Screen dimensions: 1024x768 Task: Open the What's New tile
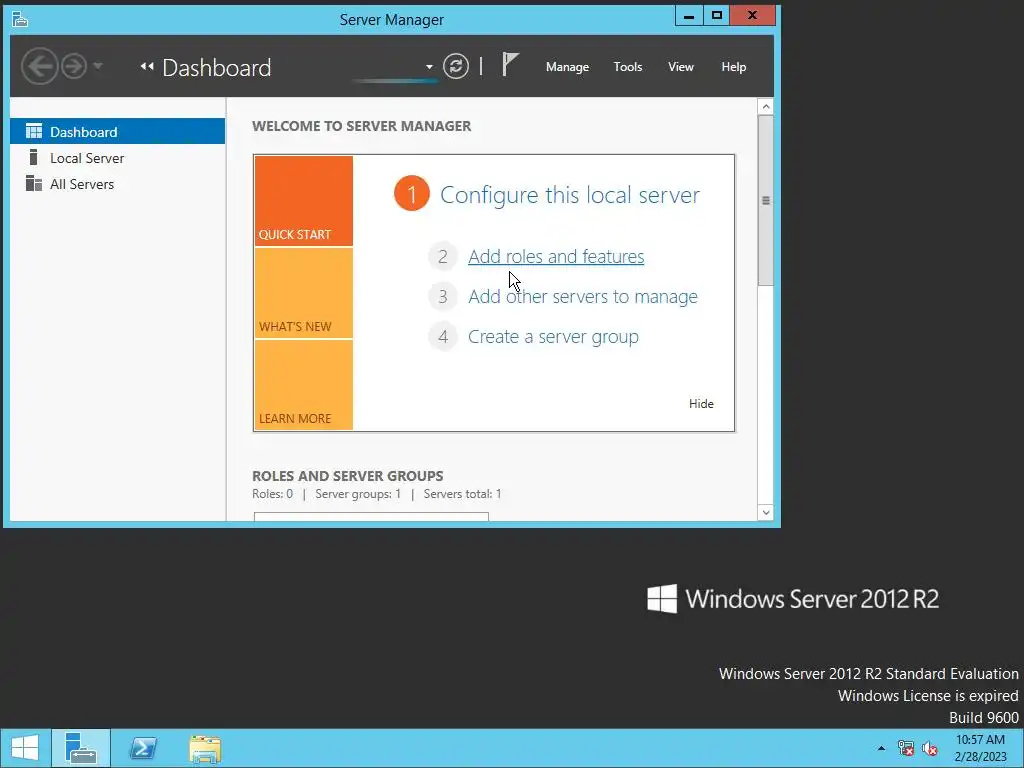click(304, 293)
